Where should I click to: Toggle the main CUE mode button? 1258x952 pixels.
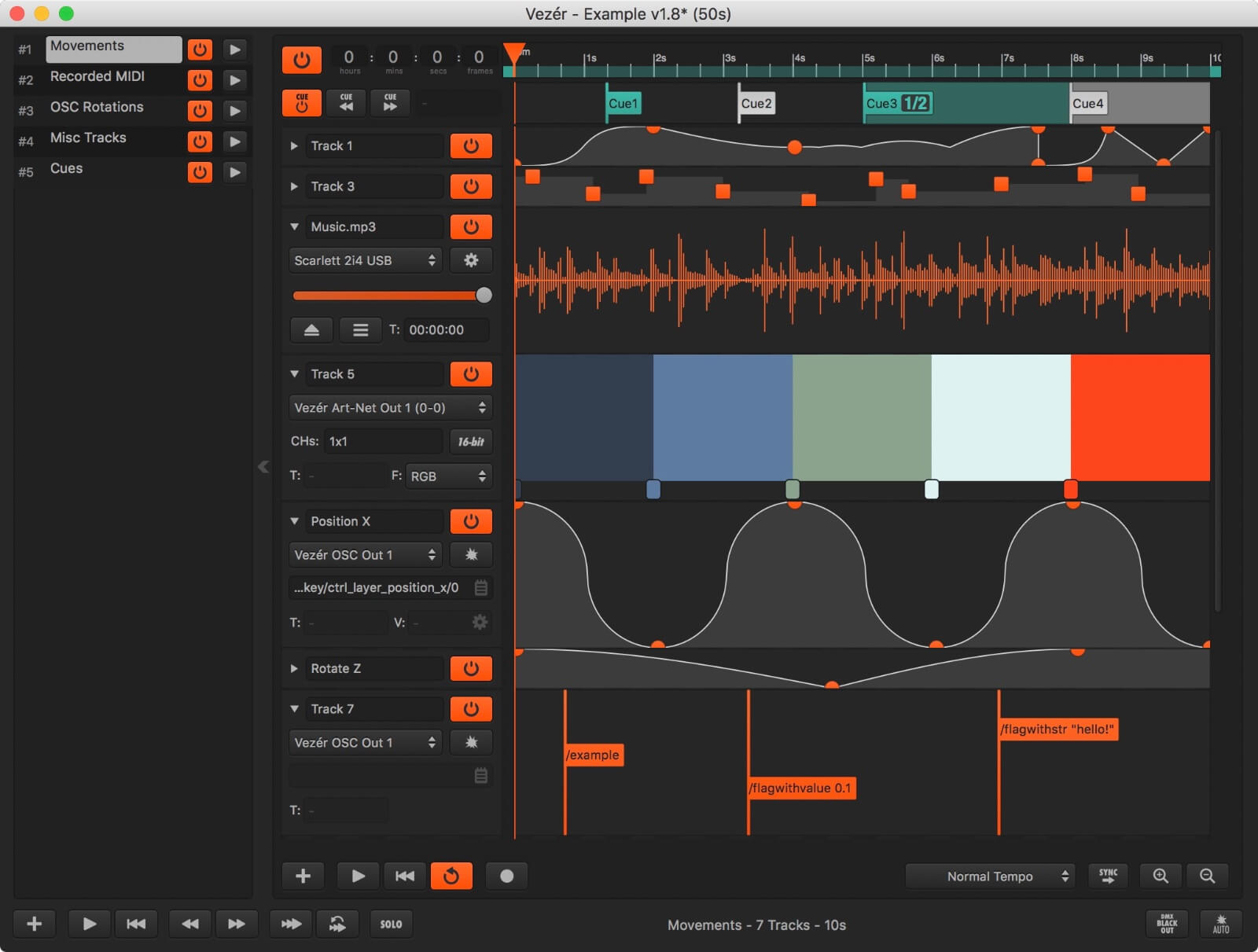(x=301, y=103)
